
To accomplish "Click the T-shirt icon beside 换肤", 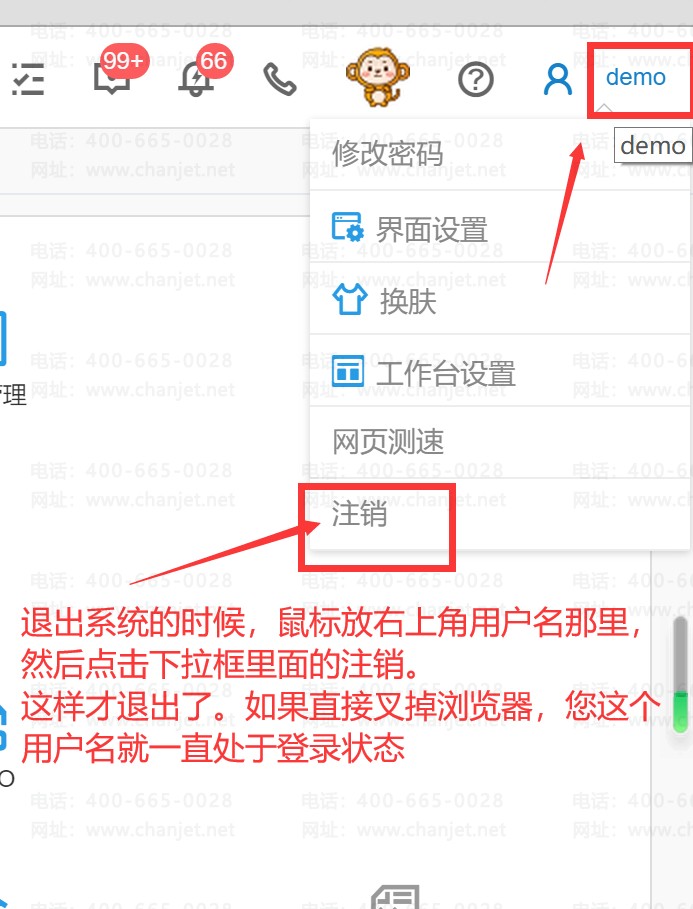I will pyautogui.click(x=349, y=300).
